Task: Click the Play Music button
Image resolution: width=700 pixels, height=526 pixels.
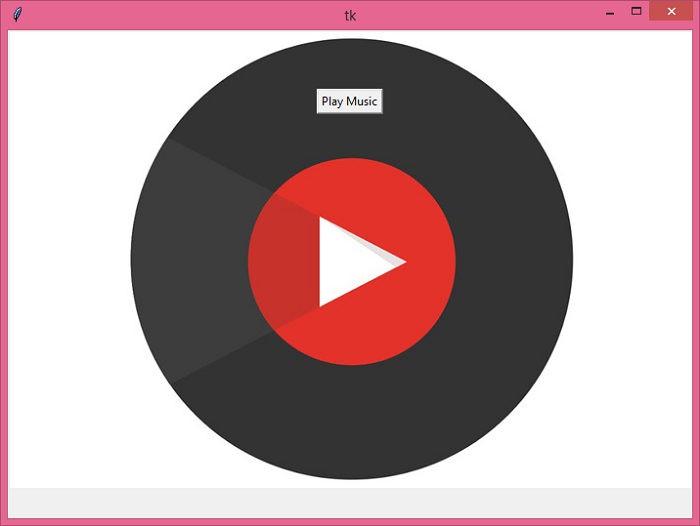Action: click(350, 101)
